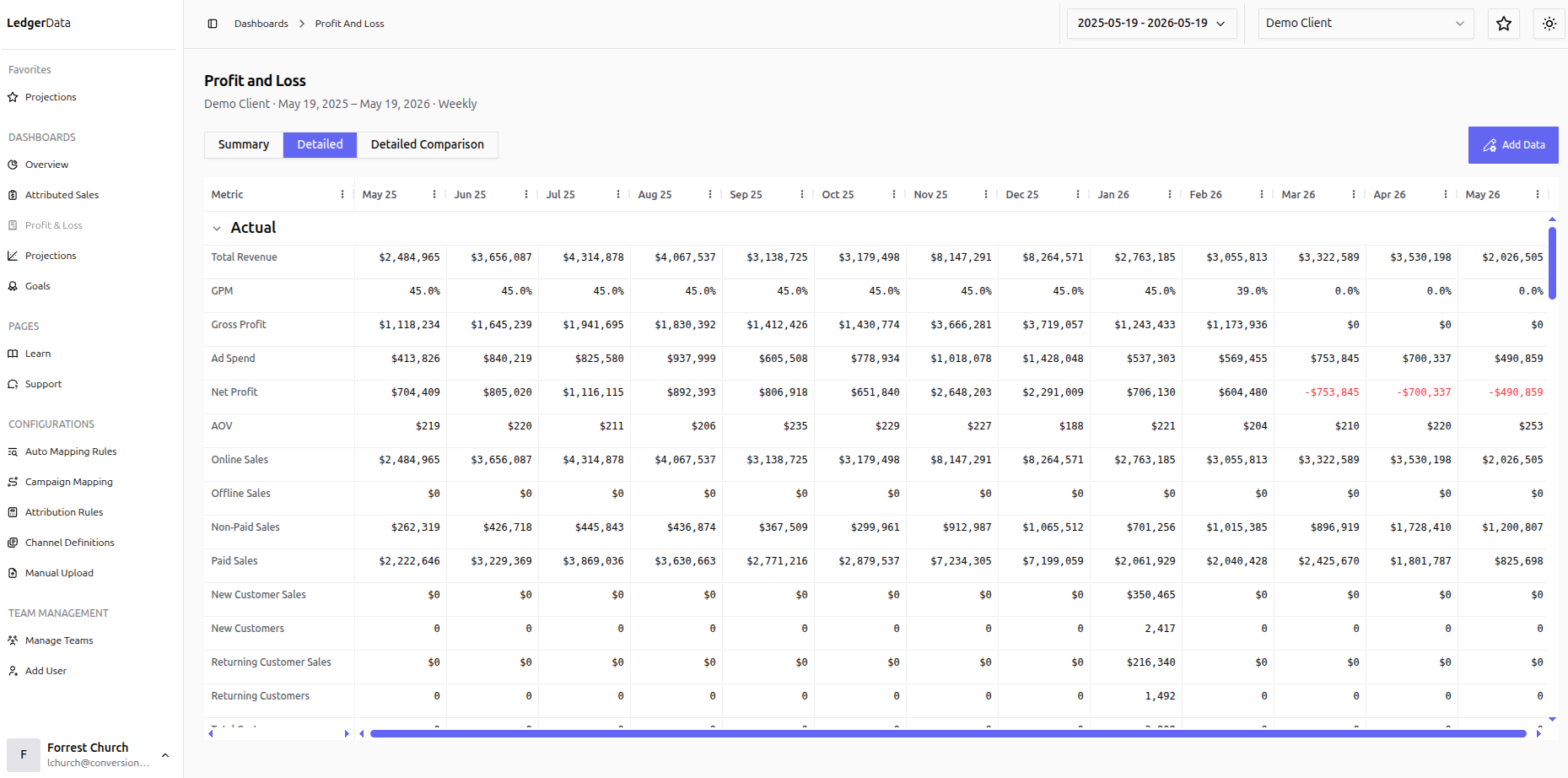1568x778 pixels.
Task: Switch to Detailed Comparison tab
Action: [x=428, y=144]
